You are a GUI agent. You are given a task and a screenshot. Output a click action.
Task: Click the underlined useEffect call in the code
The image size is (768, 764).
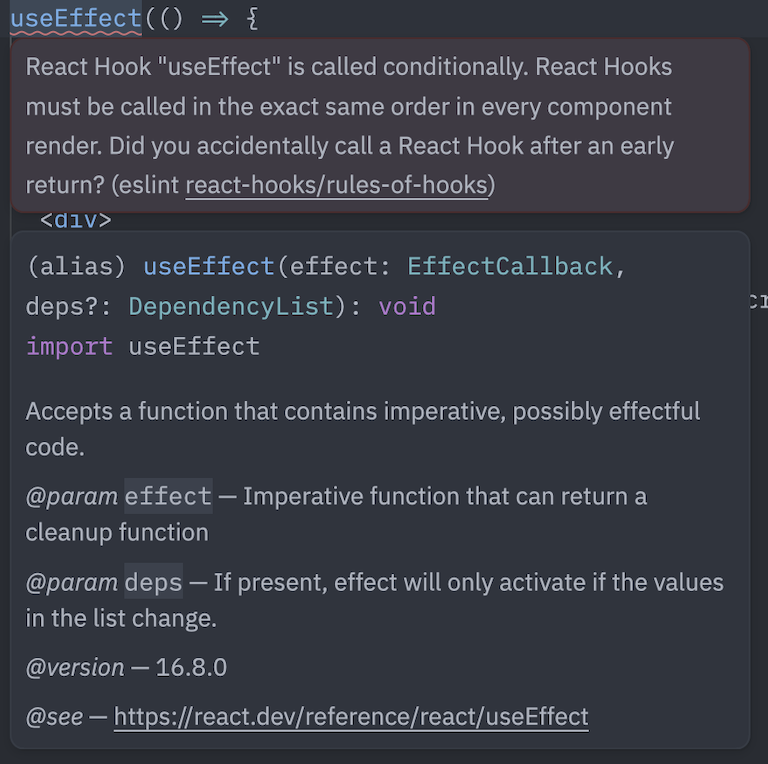coord(76,19)
